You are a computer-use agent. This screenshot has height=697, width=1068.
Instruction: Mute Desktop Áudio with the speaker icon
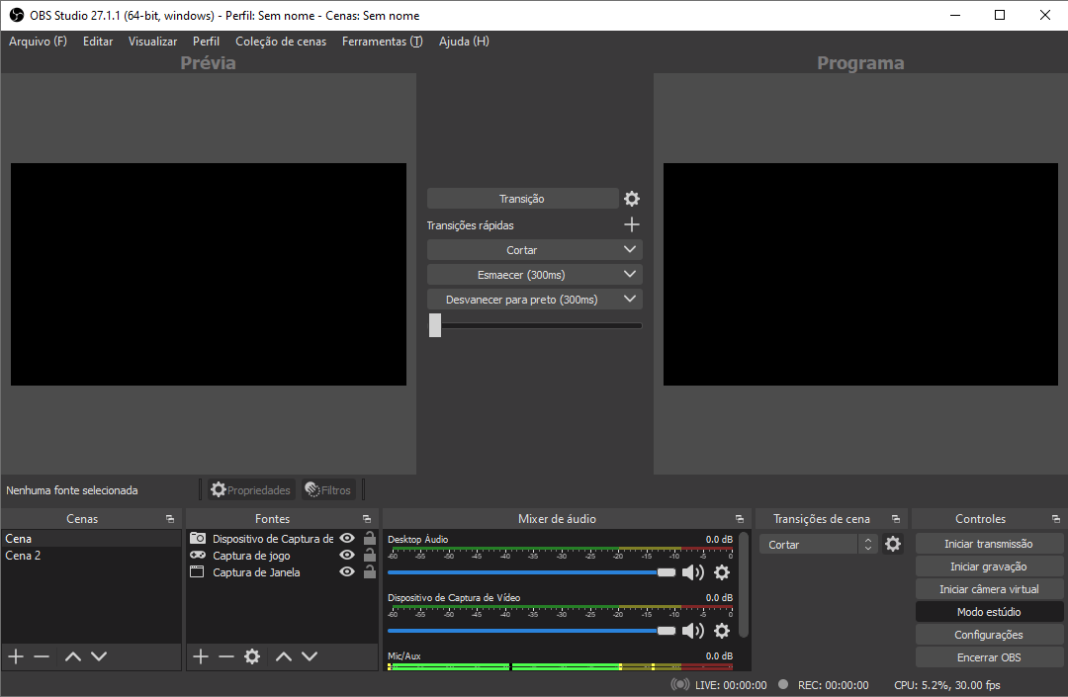click(x=694, y=572)
